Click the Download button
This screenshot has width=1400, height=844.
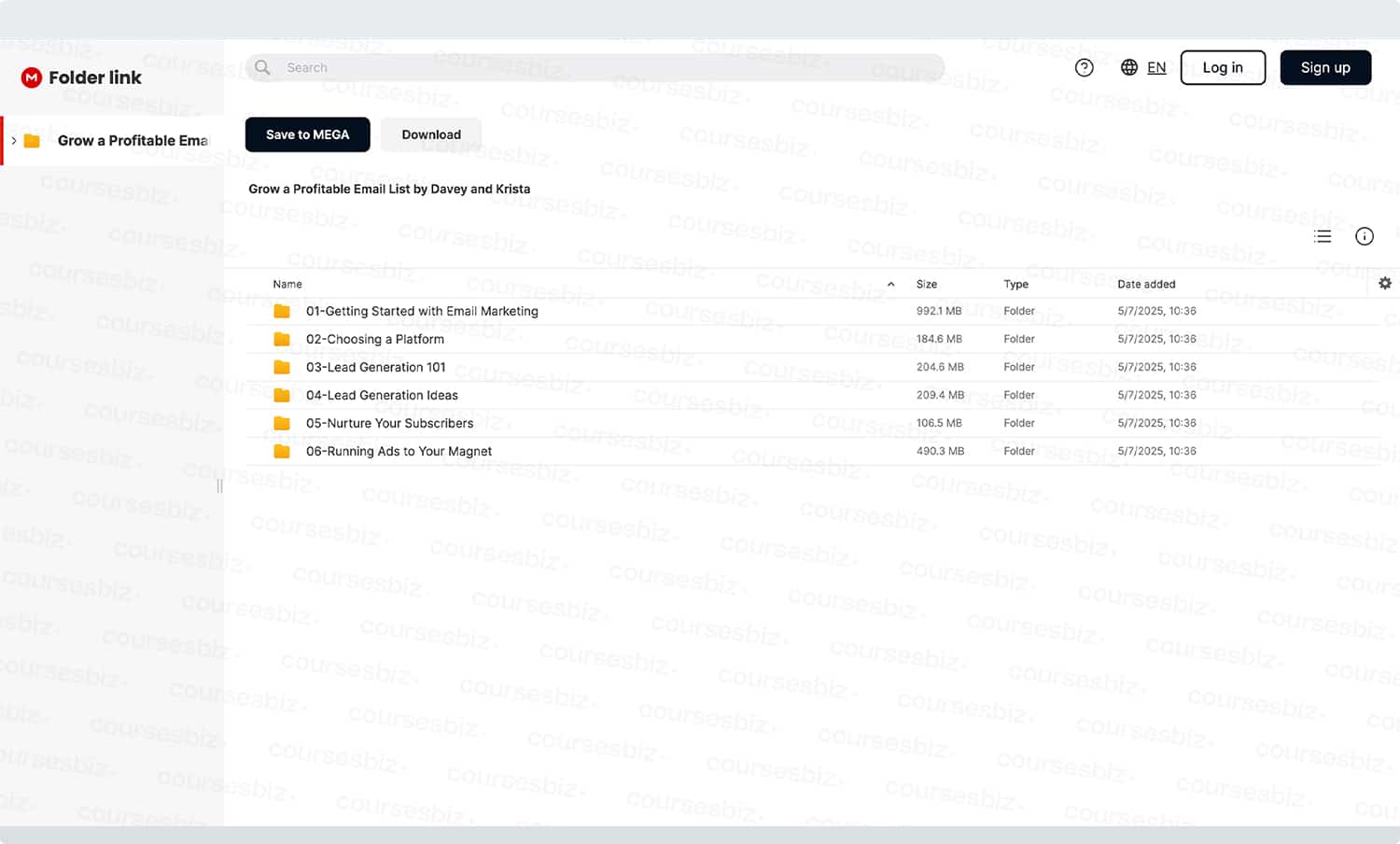(431, 134)
